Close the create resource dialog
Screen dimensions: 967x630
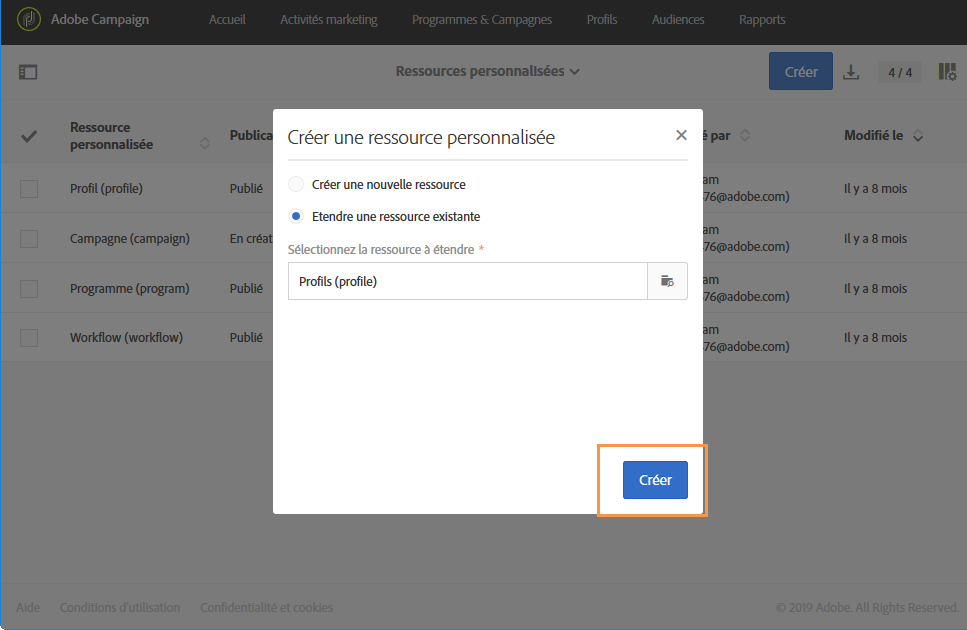pyautogui.click(x=681, y=135)
